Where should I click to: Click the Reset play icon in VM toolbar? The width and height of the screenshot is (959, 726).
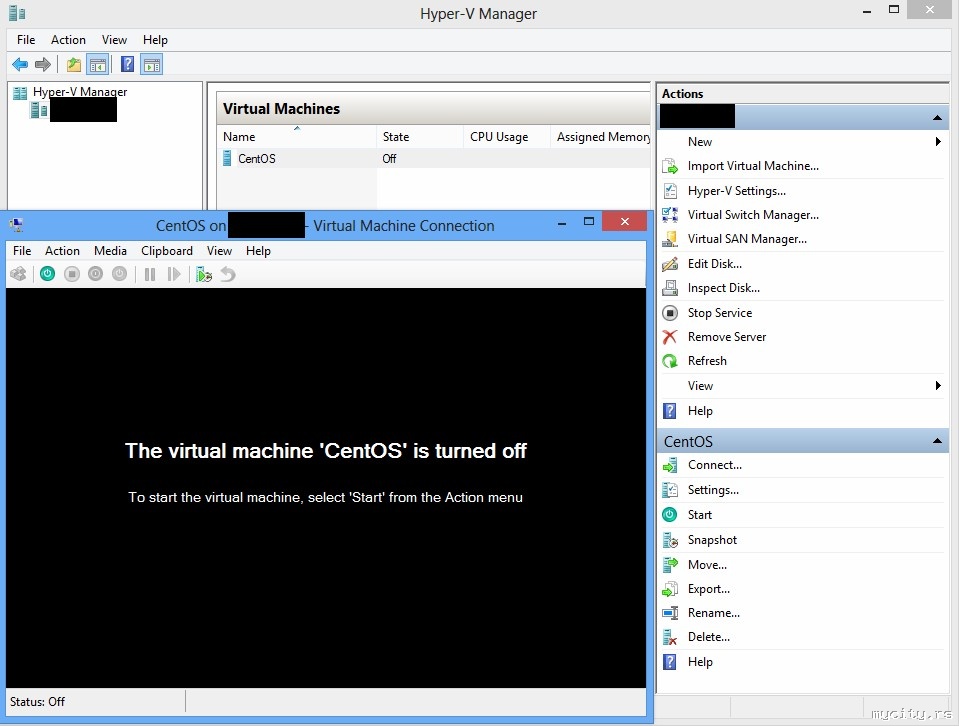tap(174, 274)
